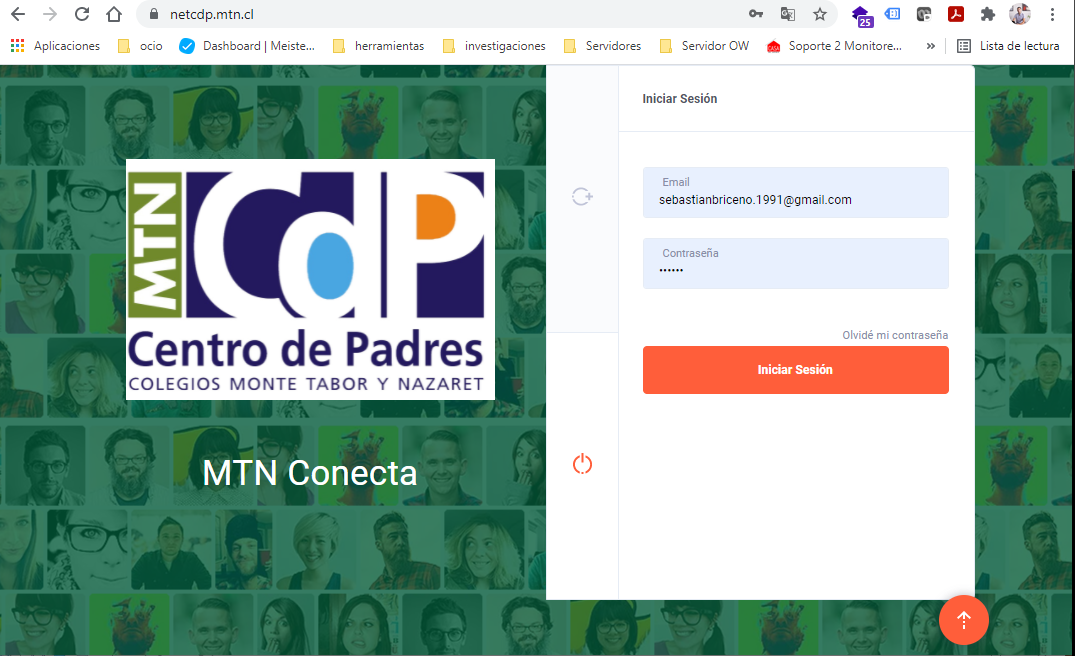The height and width of the screenshot is (656, 1075).
Task: Open the herramientas bookmarks folder
Action: click(x=378, y=46)
